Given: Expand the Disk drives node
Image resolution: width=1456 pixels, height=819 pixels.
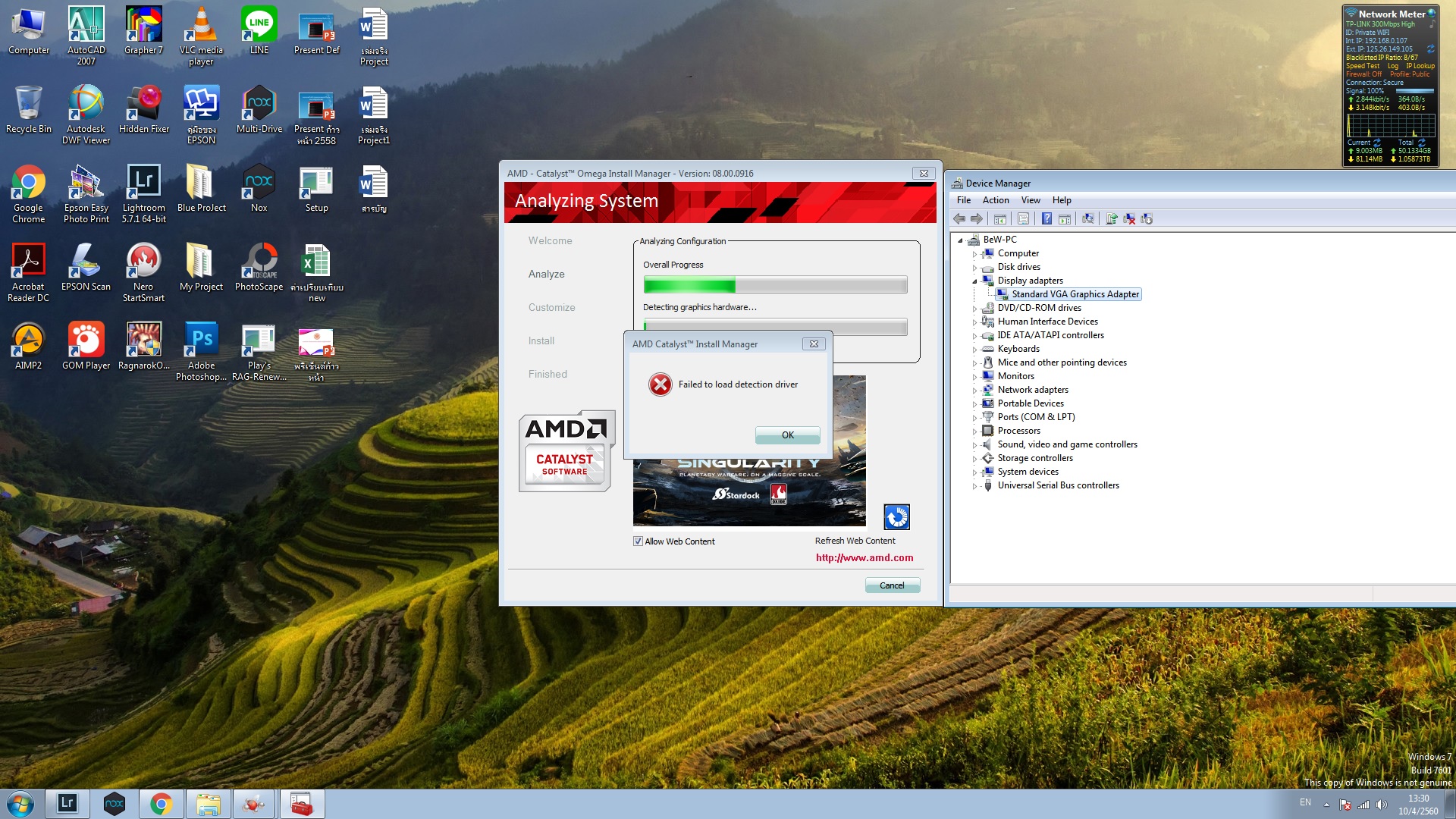Looking at the screenshot, I should click(x=974, y=267).
